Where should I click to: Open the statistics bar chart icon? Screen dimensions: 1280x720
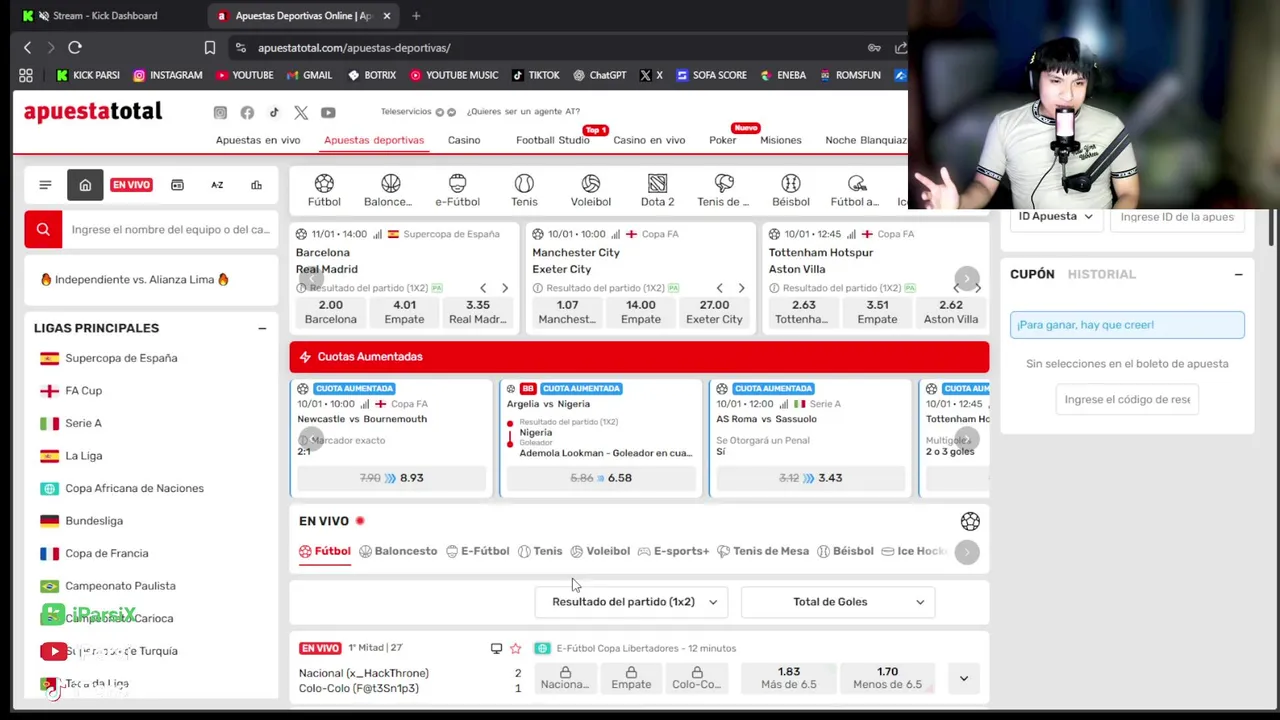point(256,185)
